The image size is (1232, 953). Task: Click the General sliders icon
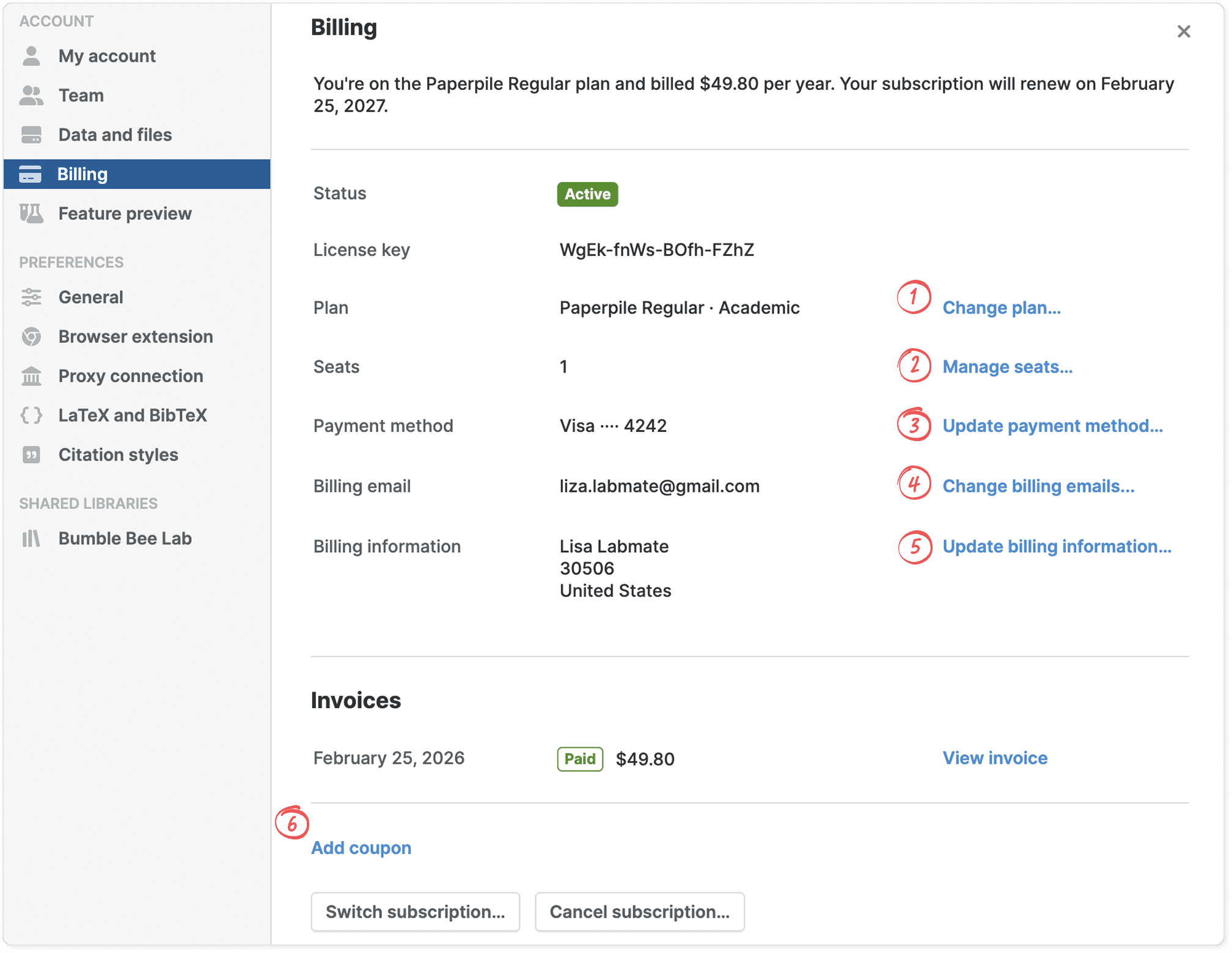[31, 298]
